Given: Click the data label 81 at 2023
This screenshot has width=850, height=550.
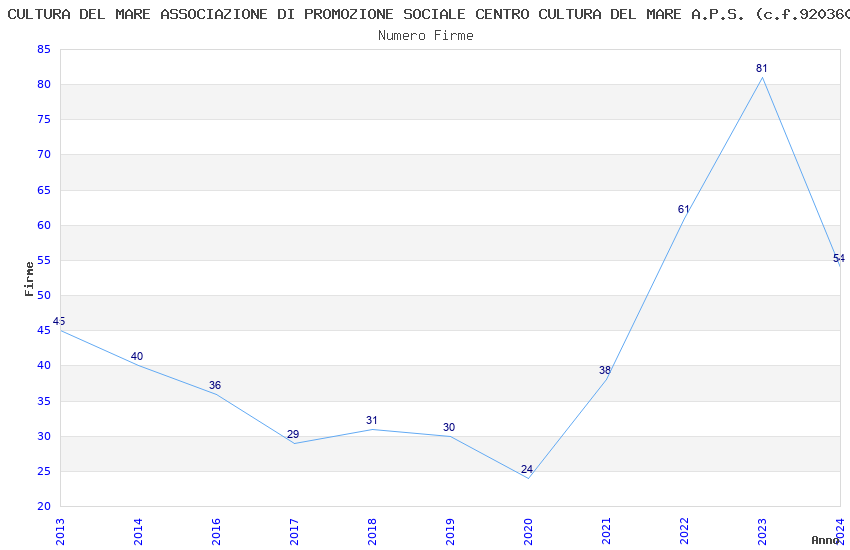Looking at the screenshot, I should pos(762,68).
